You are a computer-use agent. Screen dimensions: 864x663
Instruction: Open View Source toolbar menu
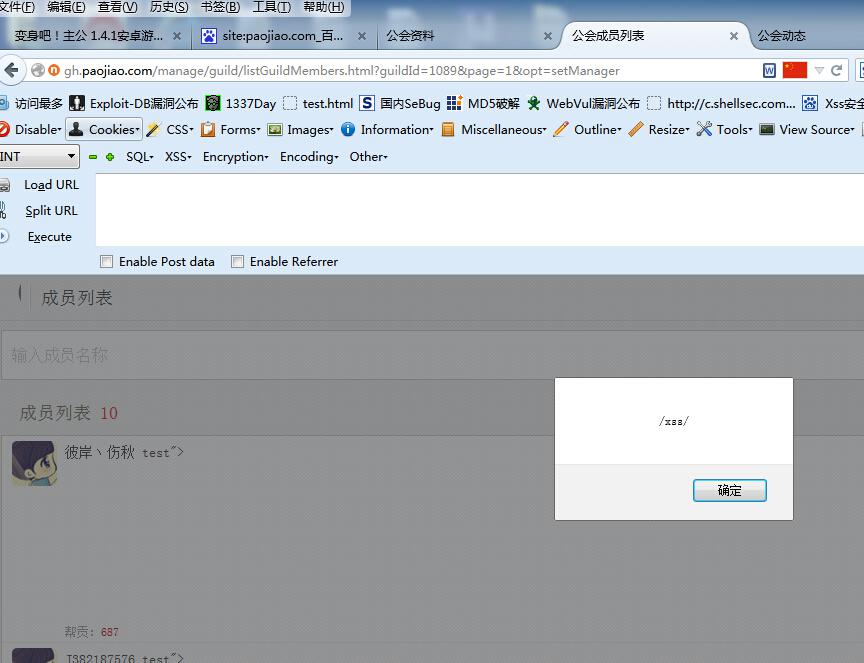807,130
